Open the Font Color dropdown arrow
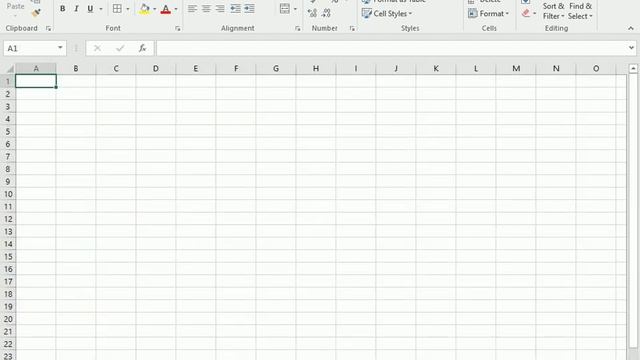 (176, 9)
